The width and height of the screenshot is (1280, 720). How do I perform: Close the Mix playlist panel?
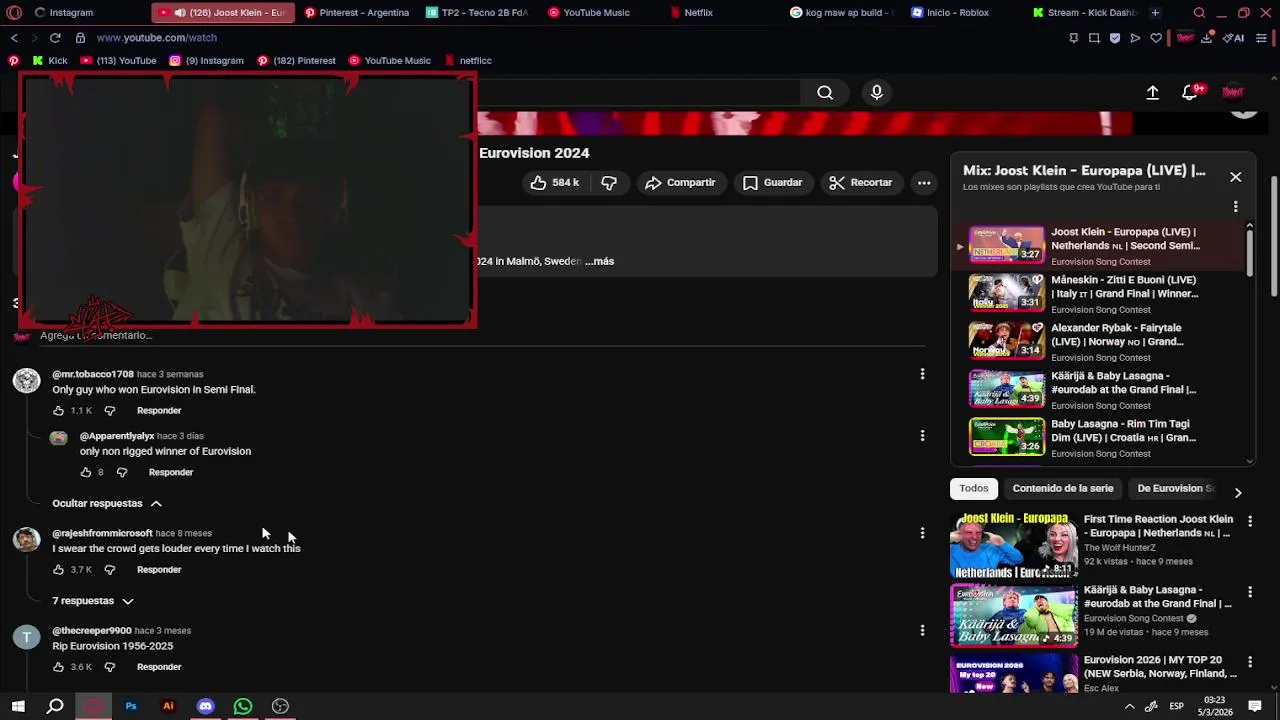(x=1236, y=177)
